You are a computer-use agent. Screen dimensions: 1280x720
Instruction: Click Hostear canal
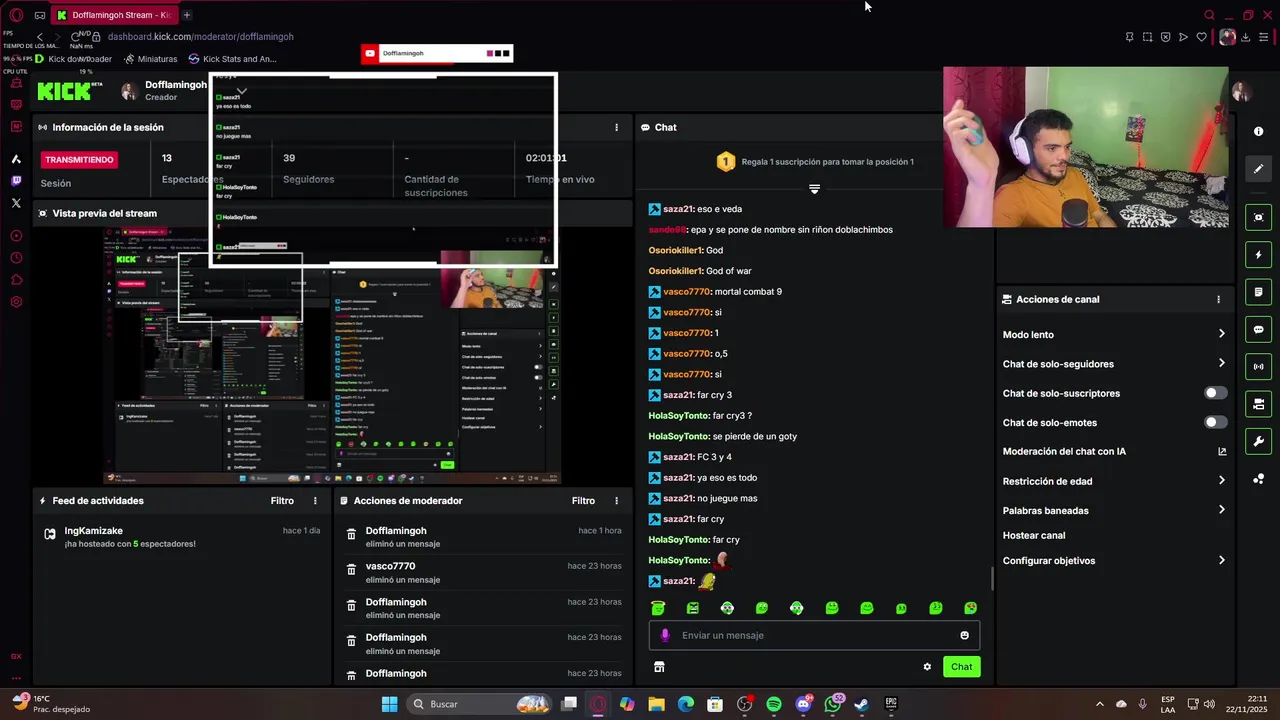[x=1034, y=535]
